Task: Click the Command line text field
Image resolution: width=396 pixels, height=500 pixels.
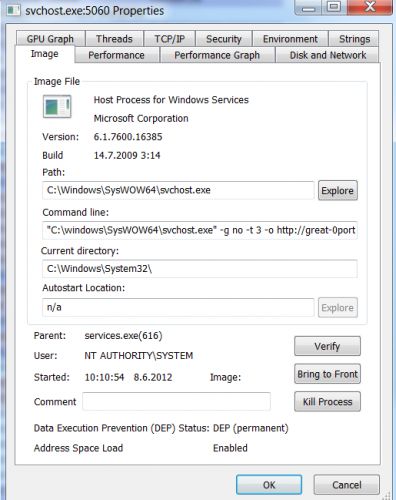Action: point(200,230)
